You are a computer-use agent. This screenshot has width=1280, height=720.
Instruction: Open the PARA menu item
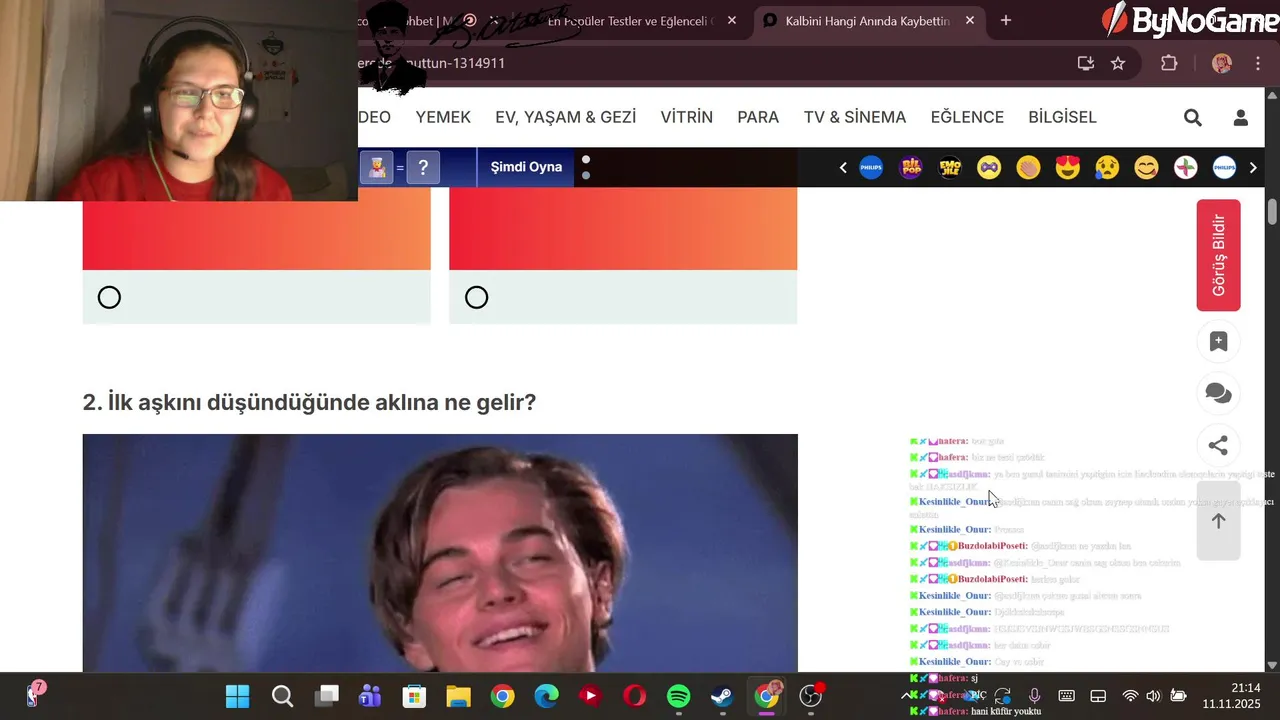758,117
